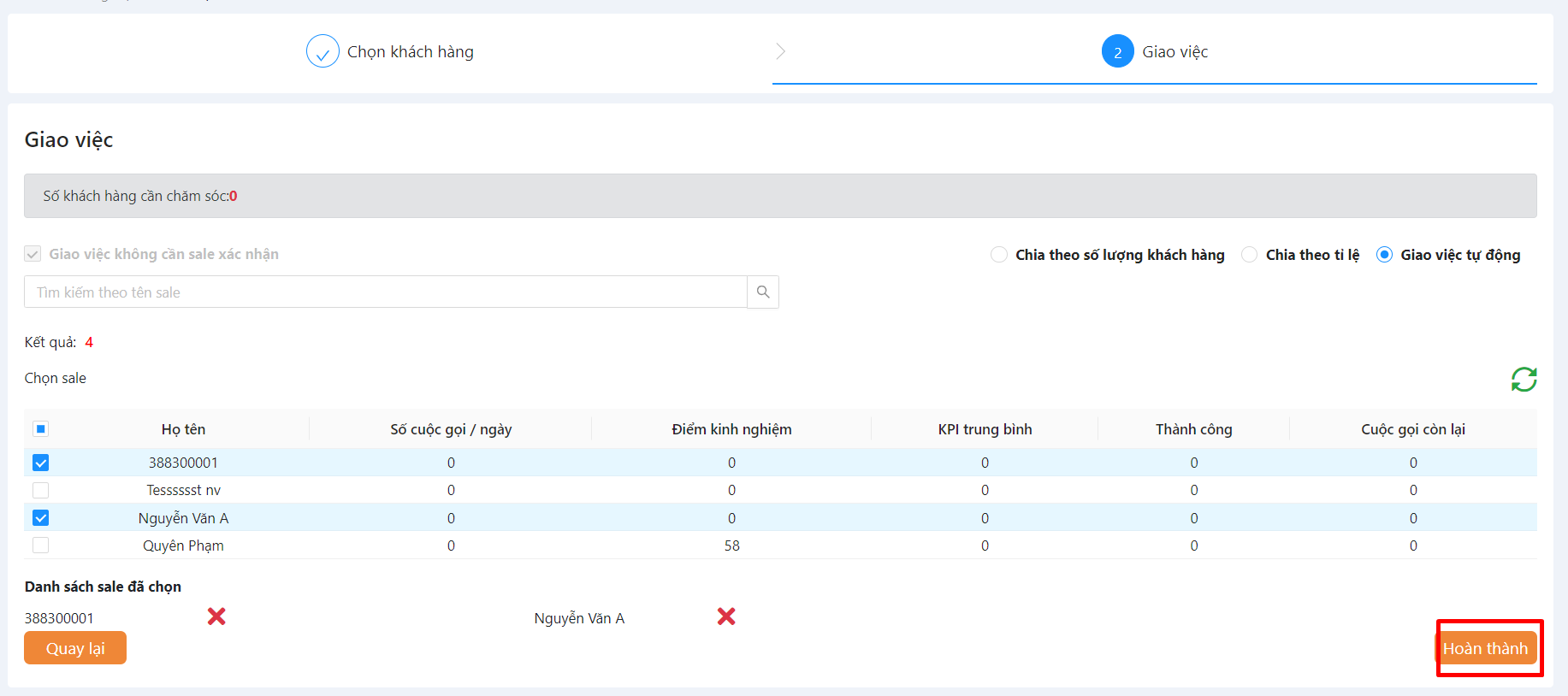
Task: Select Chia theo tỉ lệ option
Action: coord(1250,255)
